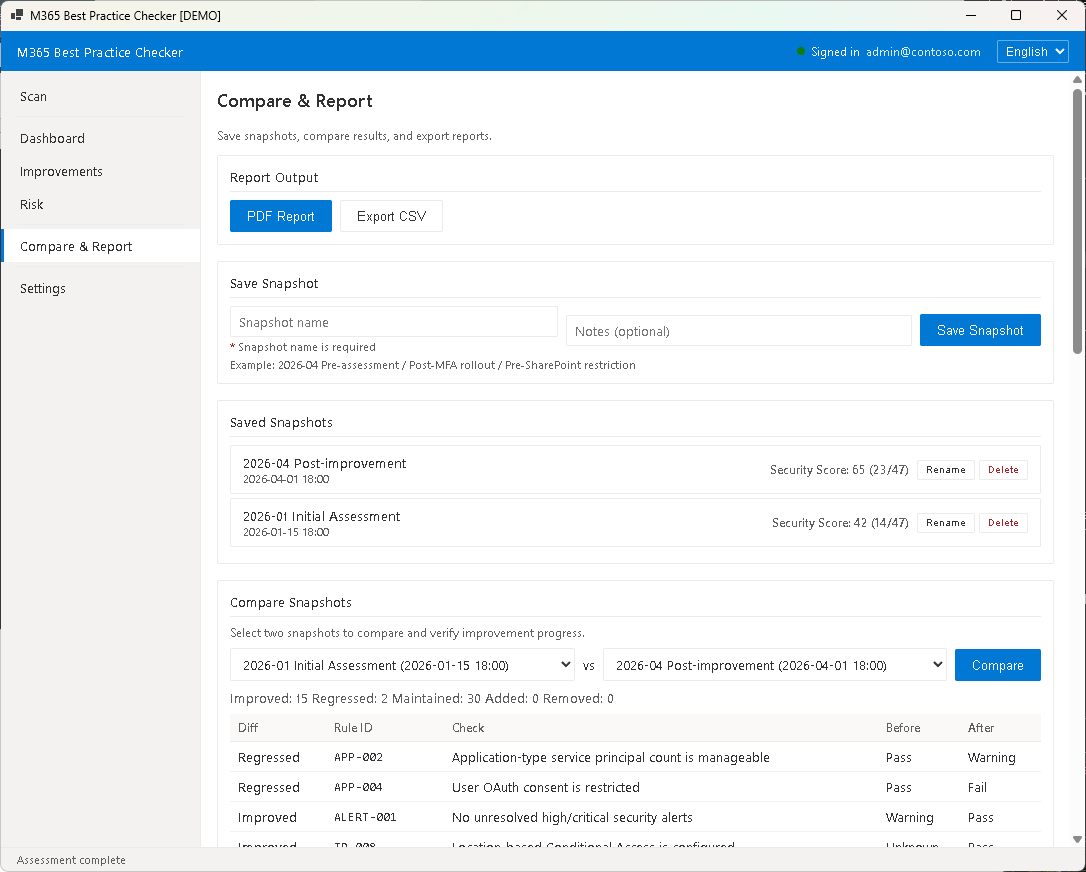Click the green signed-in status dot

pyautogui.click(x=801, y=52)
